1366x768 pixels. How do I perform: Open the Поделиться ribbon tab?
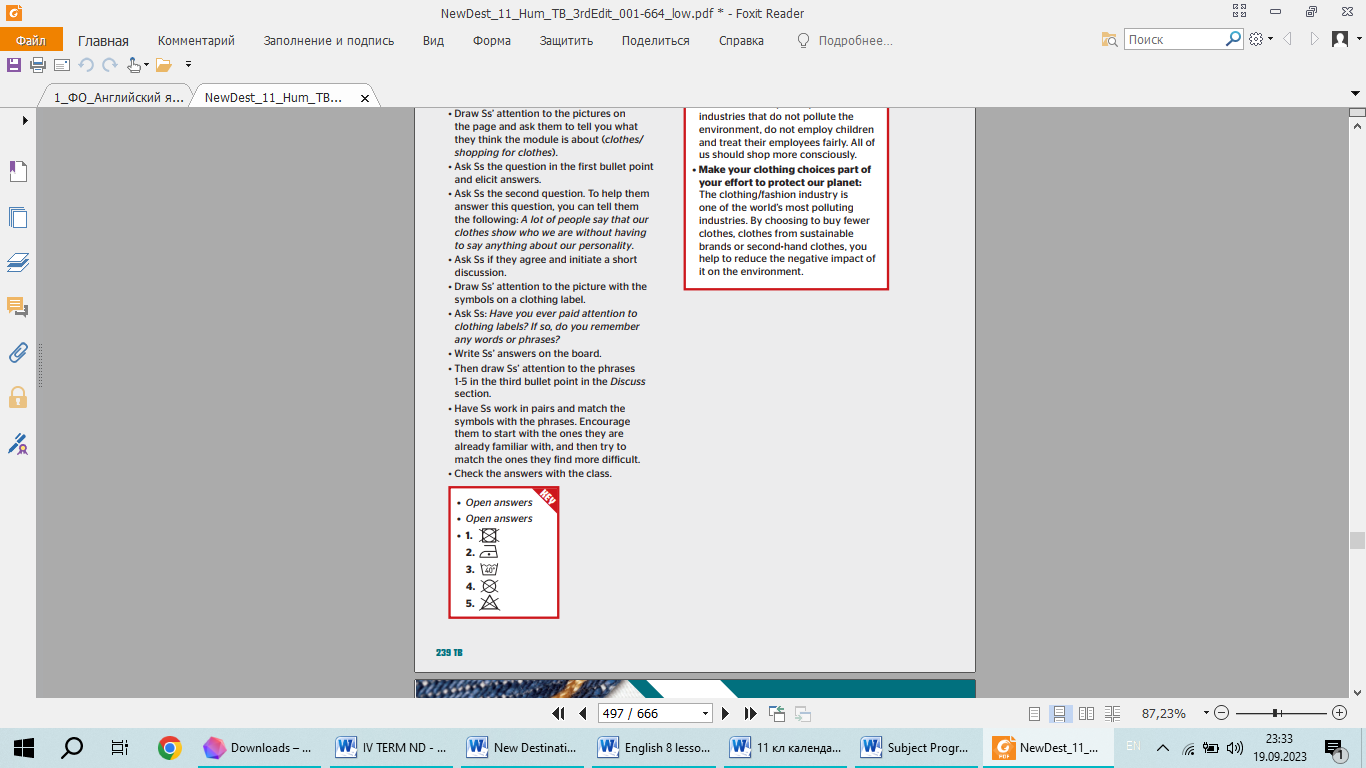tap(656, 41)
